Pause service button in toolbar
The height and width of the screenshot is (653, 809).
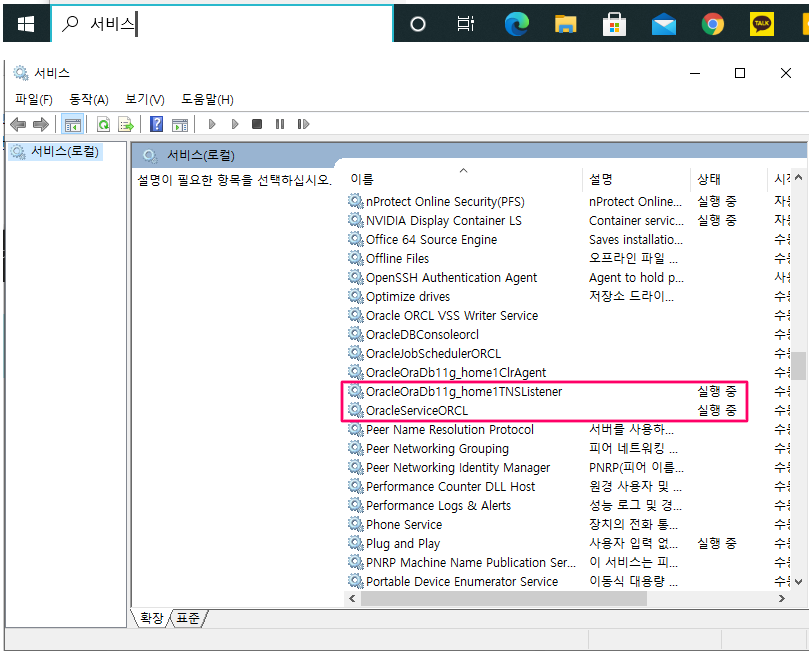[x=280, y=124]
